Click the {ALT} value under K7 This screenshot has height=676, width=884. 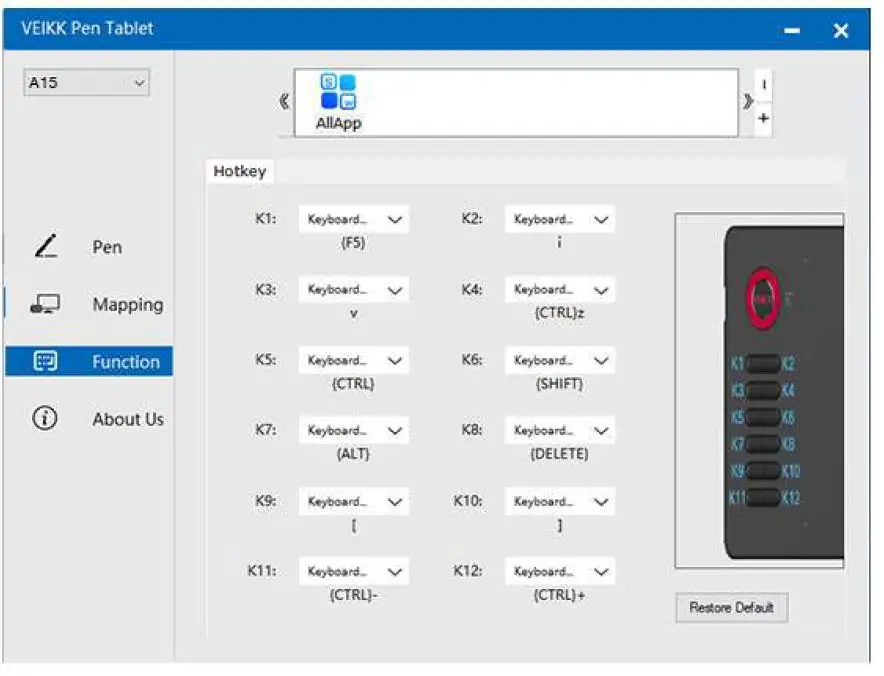pos(353,454)
